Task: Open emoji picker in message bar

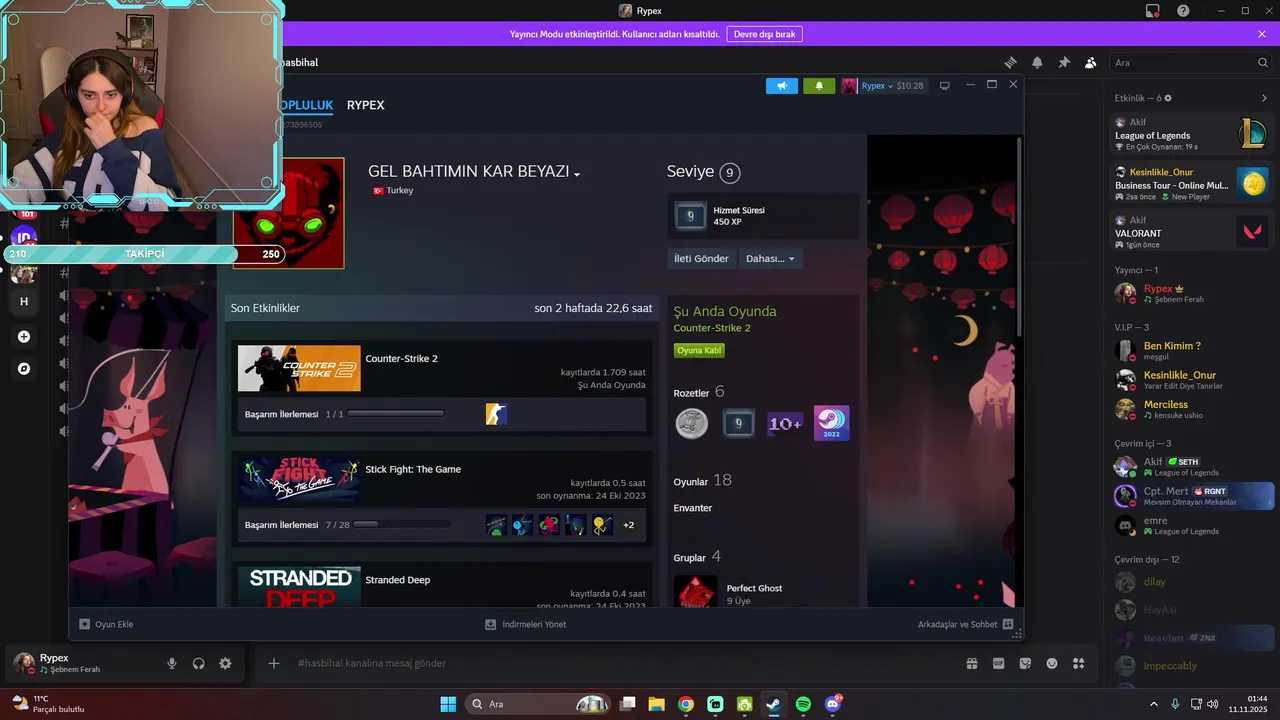Action: tap(1052, 663)
